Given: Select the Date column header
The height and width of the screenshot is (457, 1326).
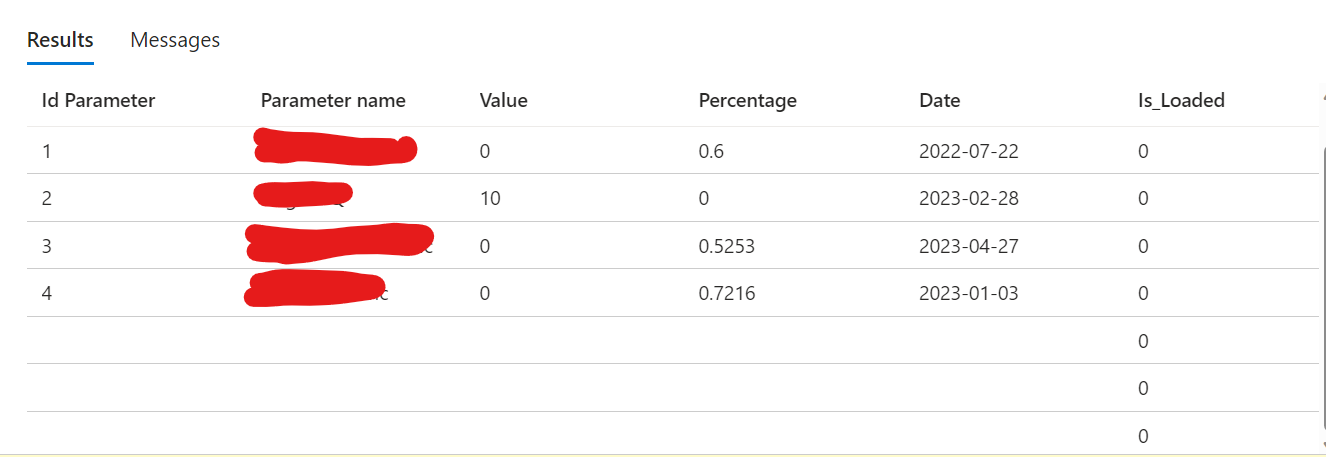Looking at the screenshot, I should (x=939, y=100).
